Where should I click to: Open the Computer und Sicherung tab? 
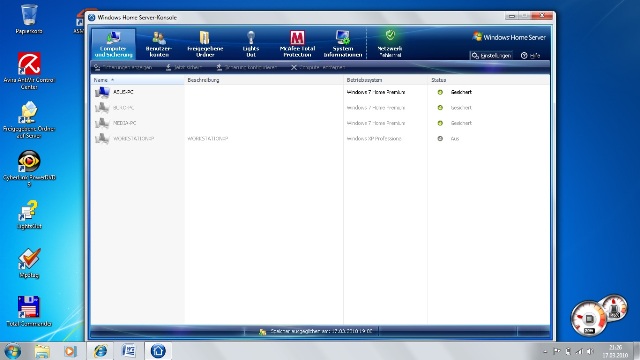click(113, 44)
